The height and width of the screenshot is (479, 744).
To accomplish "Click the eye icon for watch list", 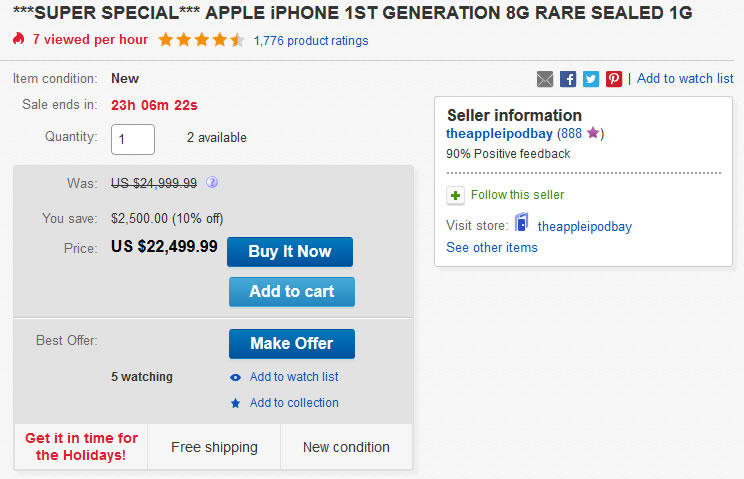I will (x=235, y=377).
